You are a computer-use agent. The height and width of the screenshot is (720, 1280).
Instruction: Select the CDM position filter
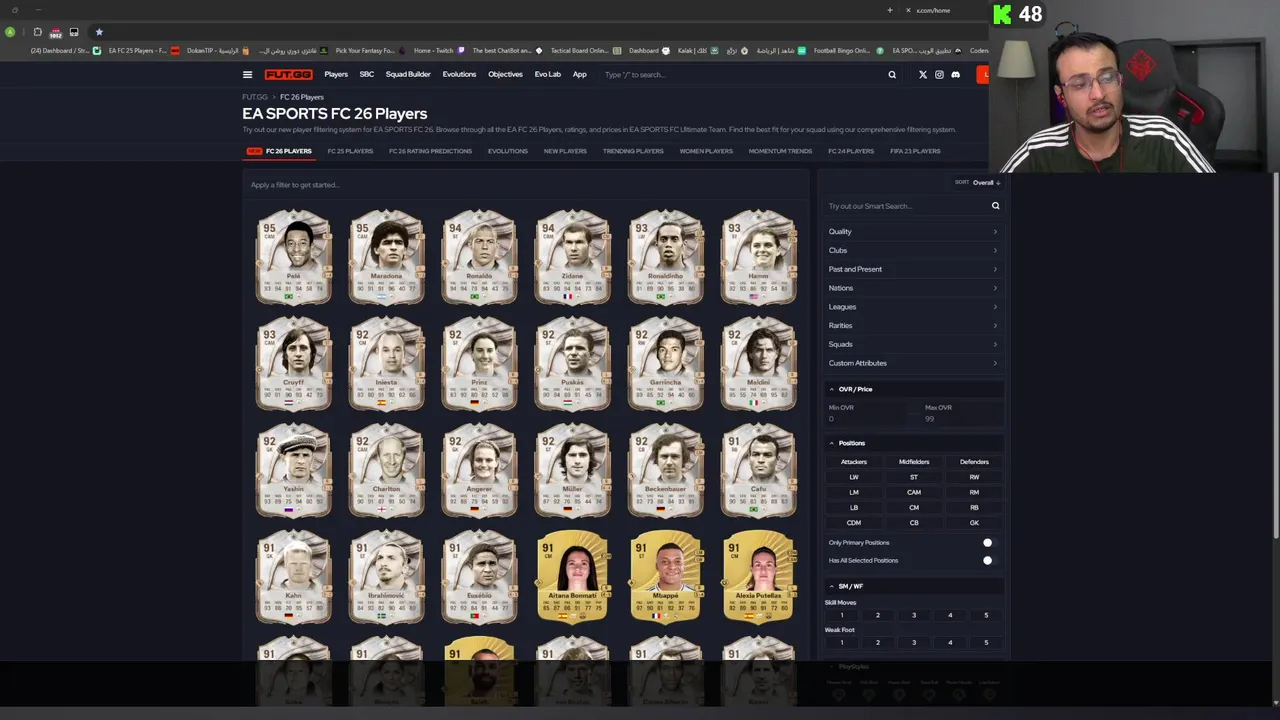tap(854, 523)
